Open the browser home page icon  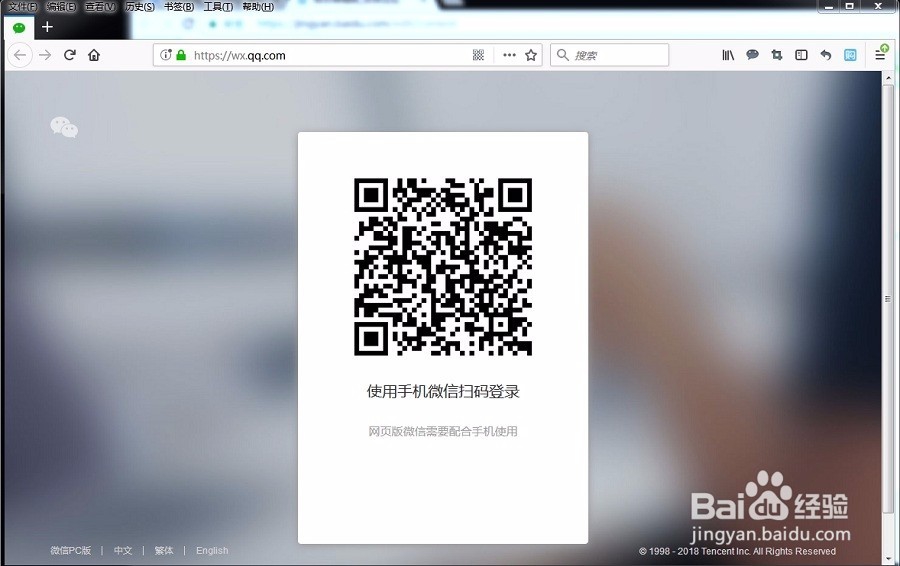point(94,55)
